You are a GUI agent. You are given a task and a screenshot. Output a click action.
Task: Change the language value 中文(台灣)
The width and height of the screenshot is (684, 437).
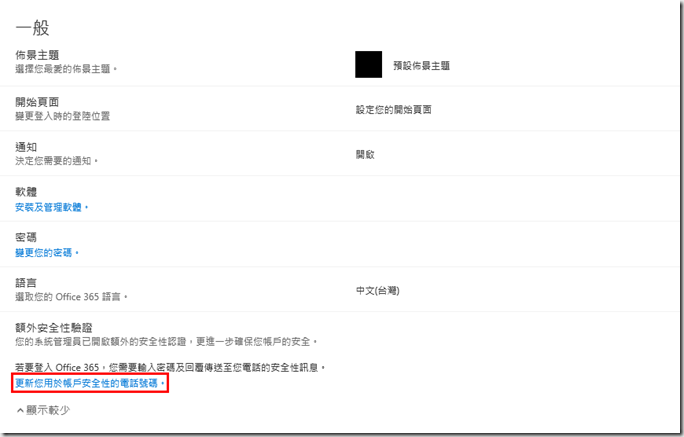[x=378, y=290]
